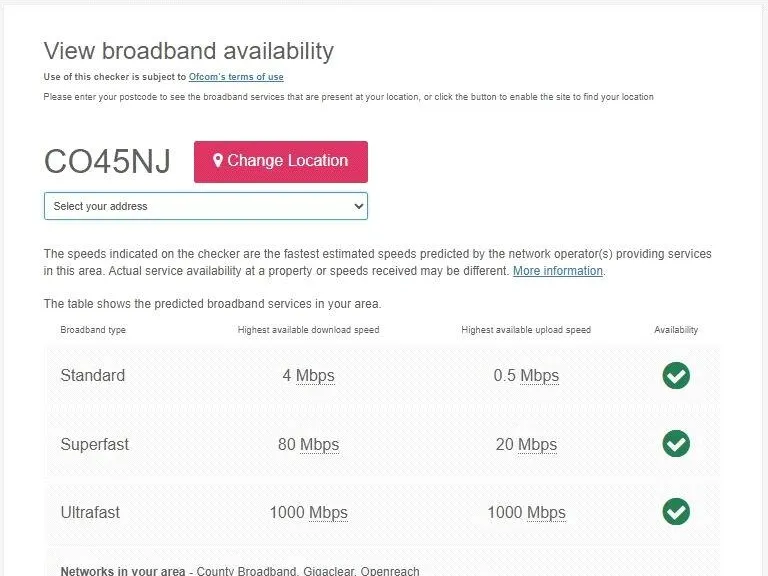Click the Standard broadband availability checkmark

[x=676, y=376]
